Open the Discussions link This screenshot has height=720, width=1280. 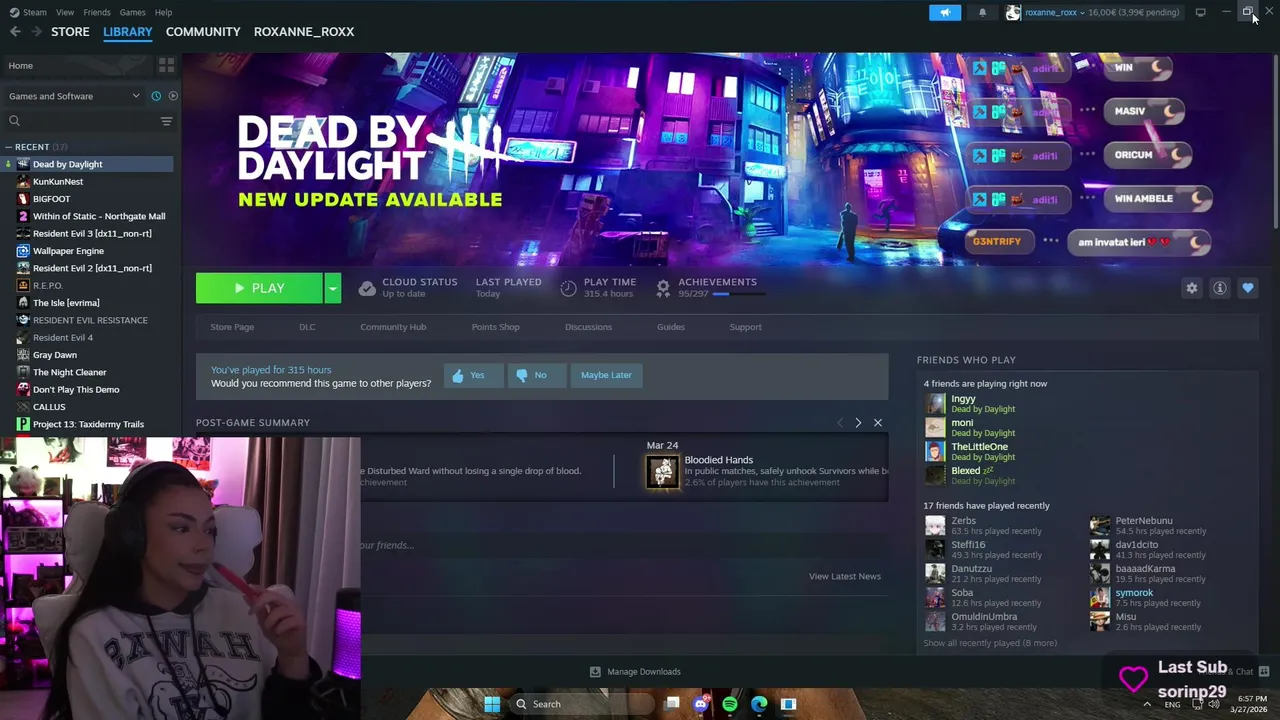click(588, 327)
